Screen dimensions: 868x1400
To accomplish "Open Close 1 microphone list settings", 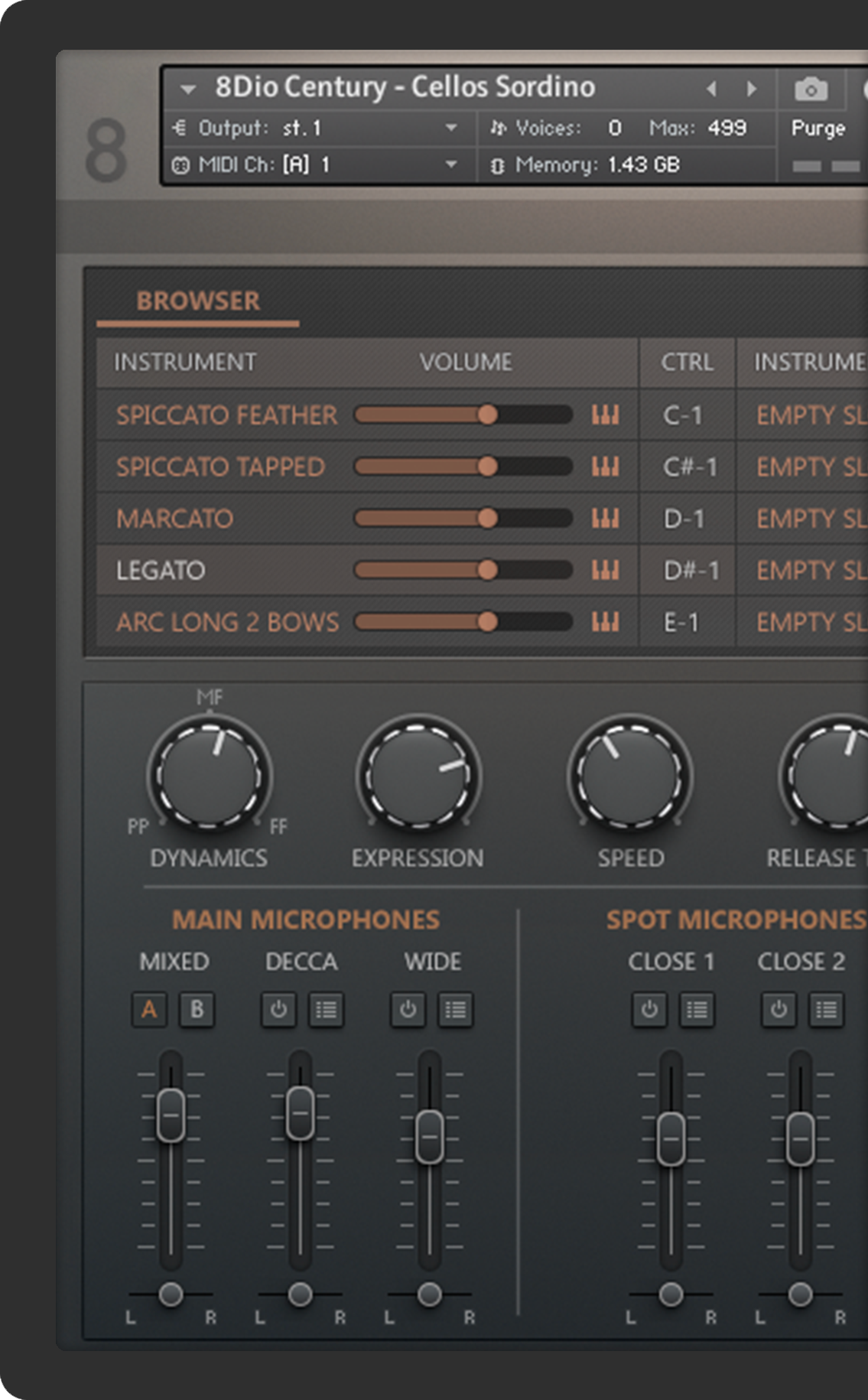I will click(x=697, y=1010).
